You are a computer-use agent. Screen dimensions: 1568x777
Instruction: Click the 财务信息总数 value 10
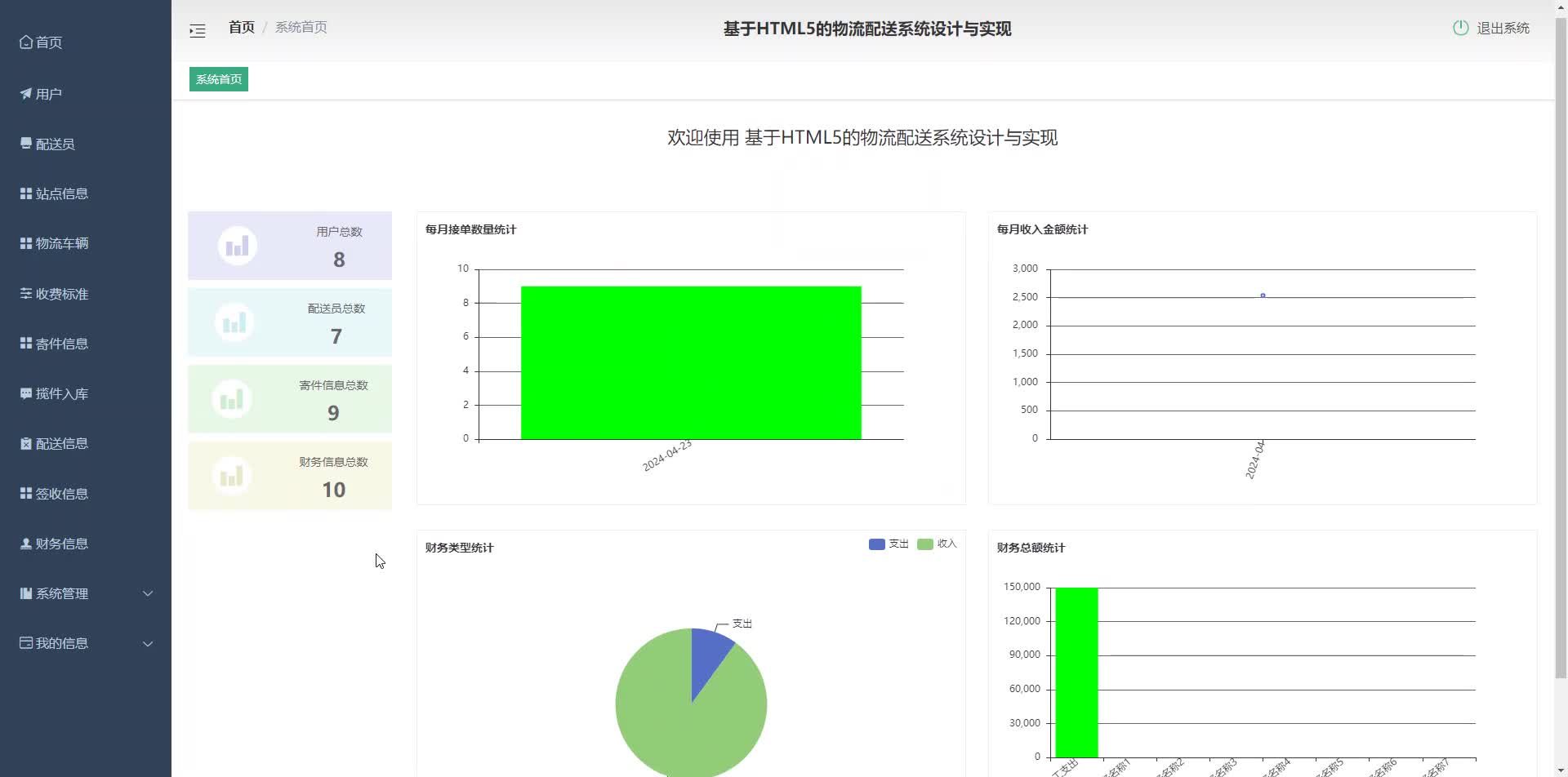[x=333, y=490]
